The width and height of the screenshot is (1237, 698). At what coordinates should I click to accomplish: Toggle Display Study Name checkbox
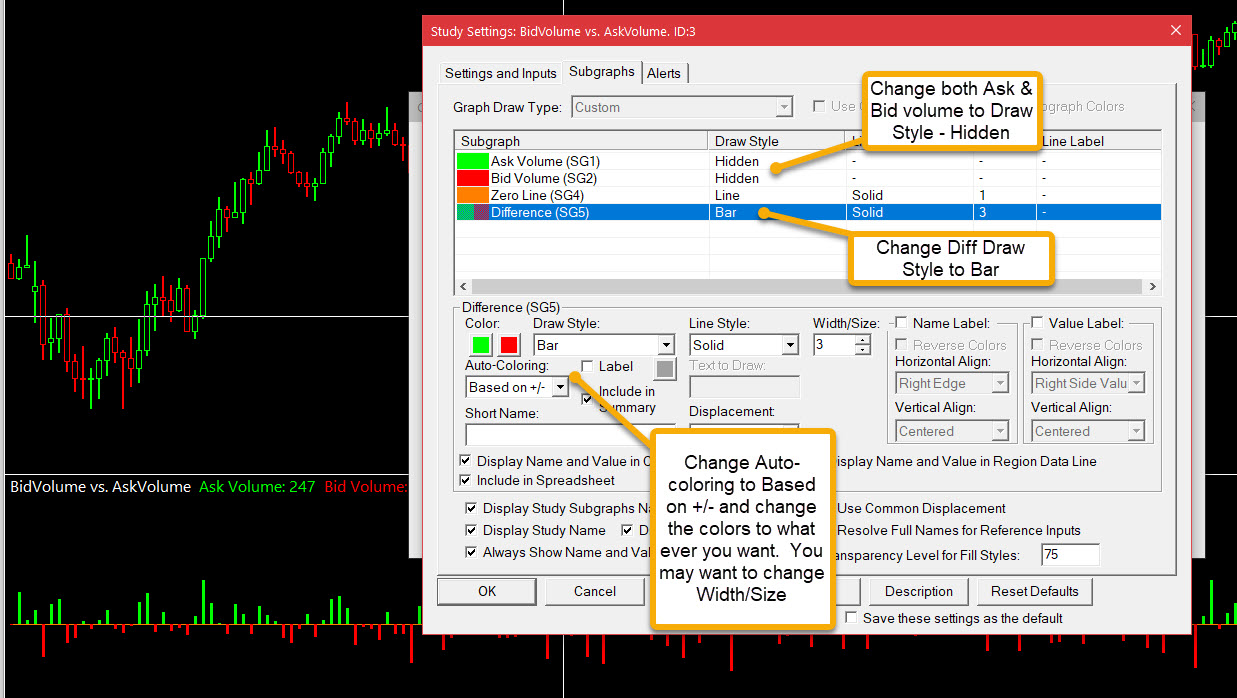pos(472,530)
